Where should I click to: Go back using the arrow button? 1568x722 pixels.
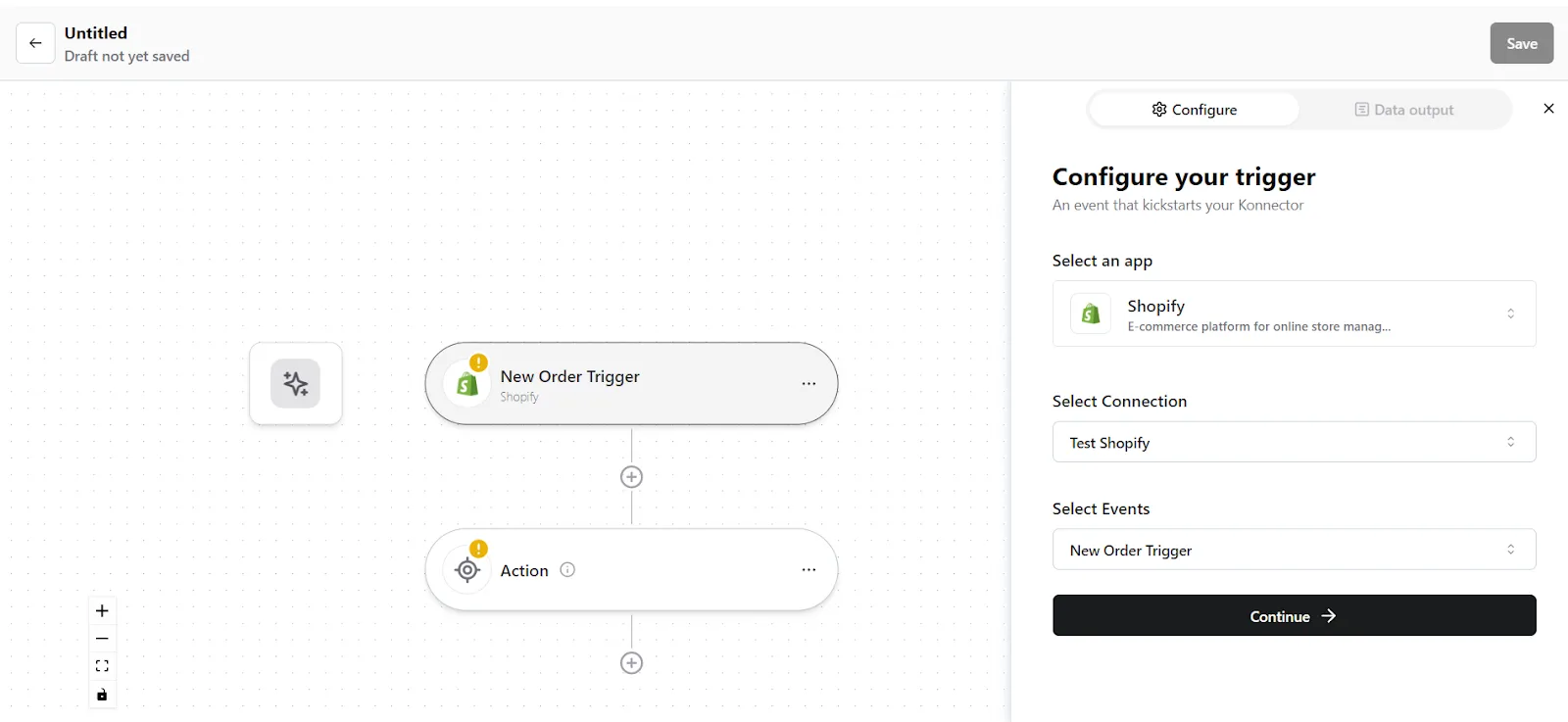35,43
